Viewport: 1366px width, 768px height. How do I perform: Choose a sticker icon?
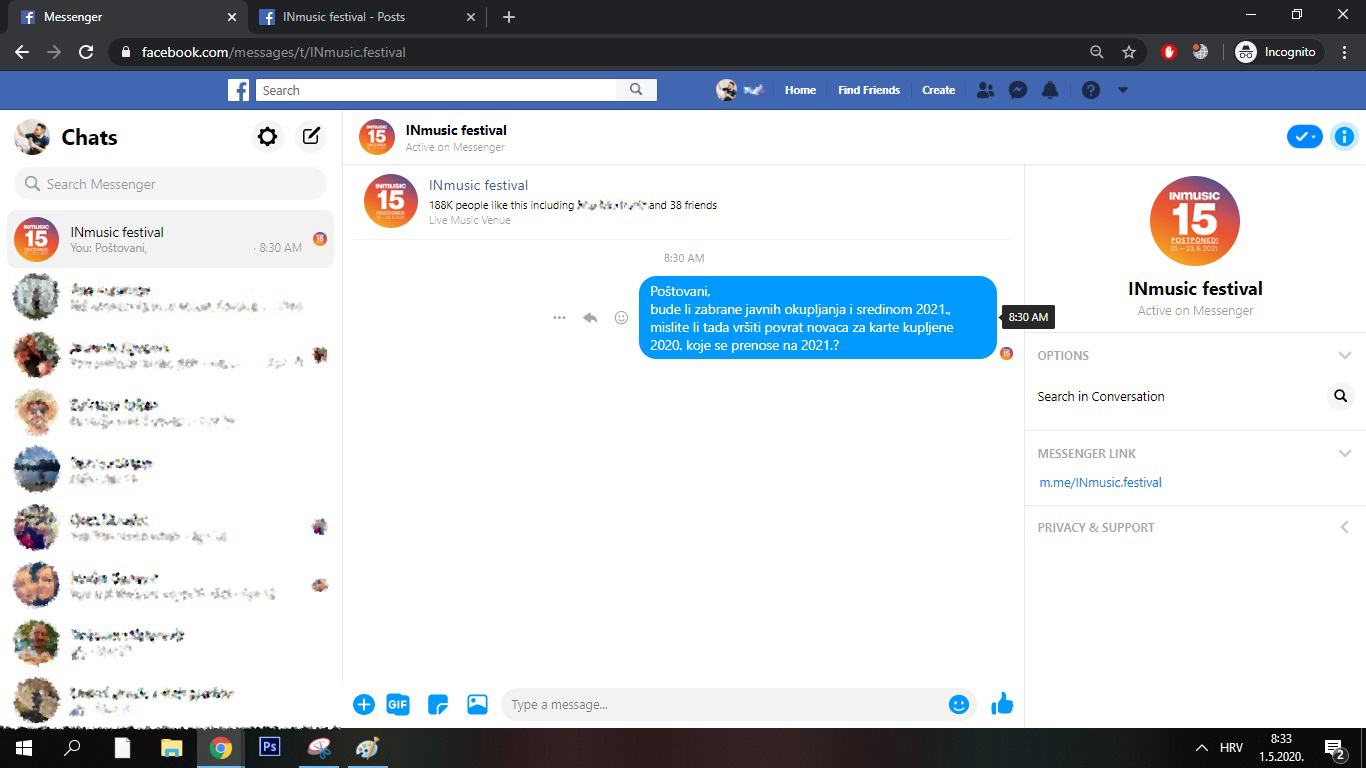pyautogui.click(x=438, y=705)
